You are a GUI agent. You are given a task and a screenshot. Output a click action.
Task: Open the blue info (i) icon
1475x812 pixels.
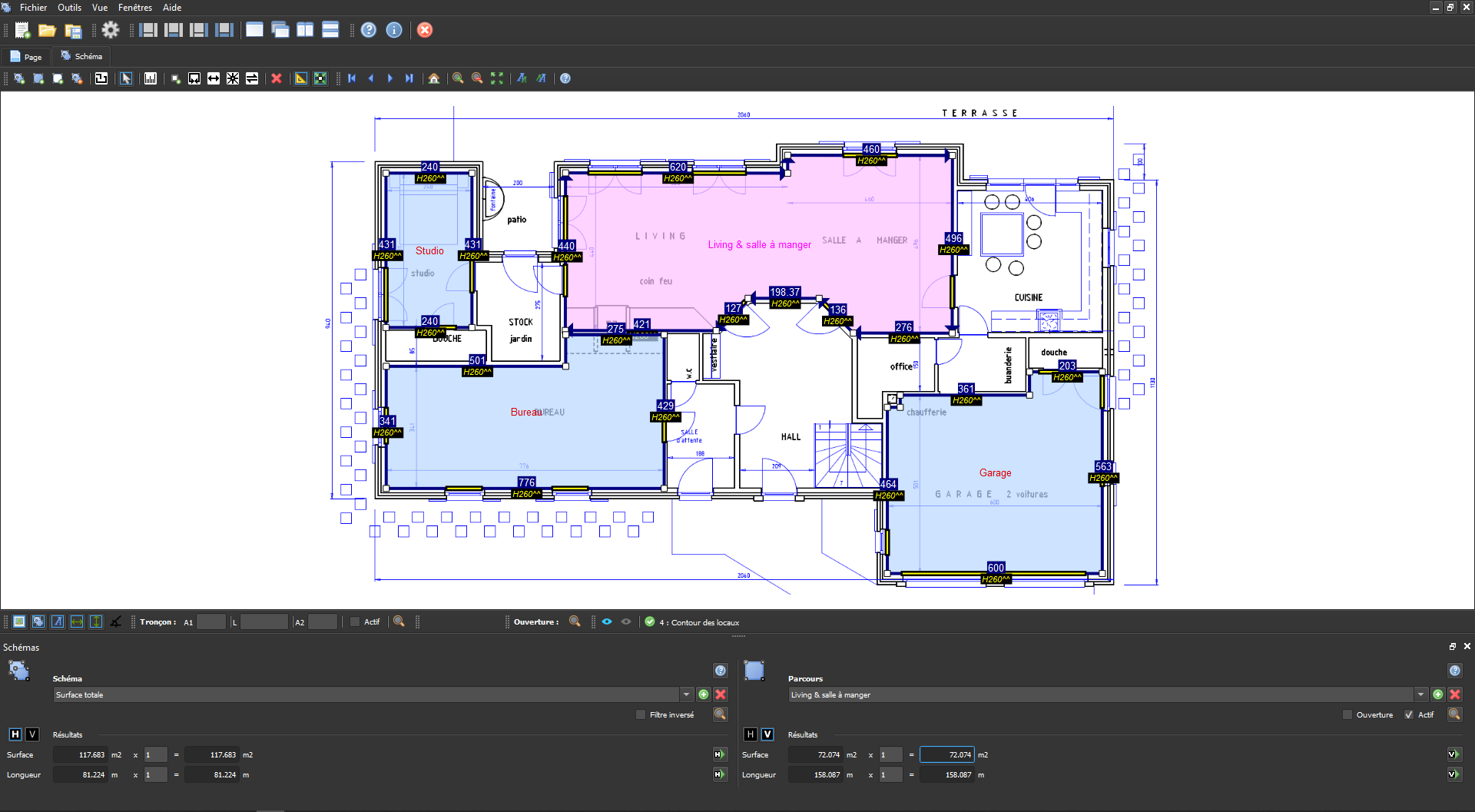(394, 30)
